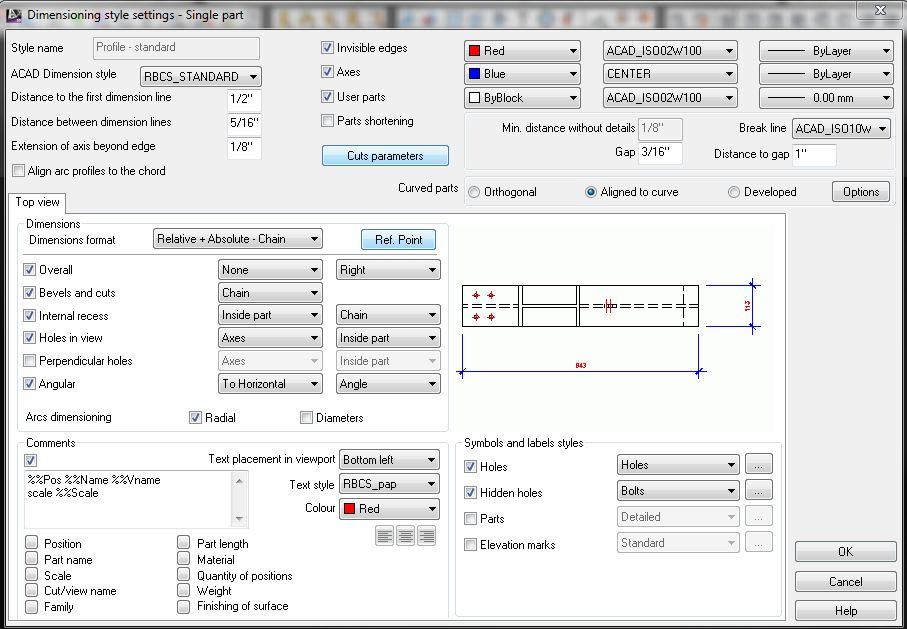907x629 pixels.
Task: Align comment text to the right
Action: point(427,535)
